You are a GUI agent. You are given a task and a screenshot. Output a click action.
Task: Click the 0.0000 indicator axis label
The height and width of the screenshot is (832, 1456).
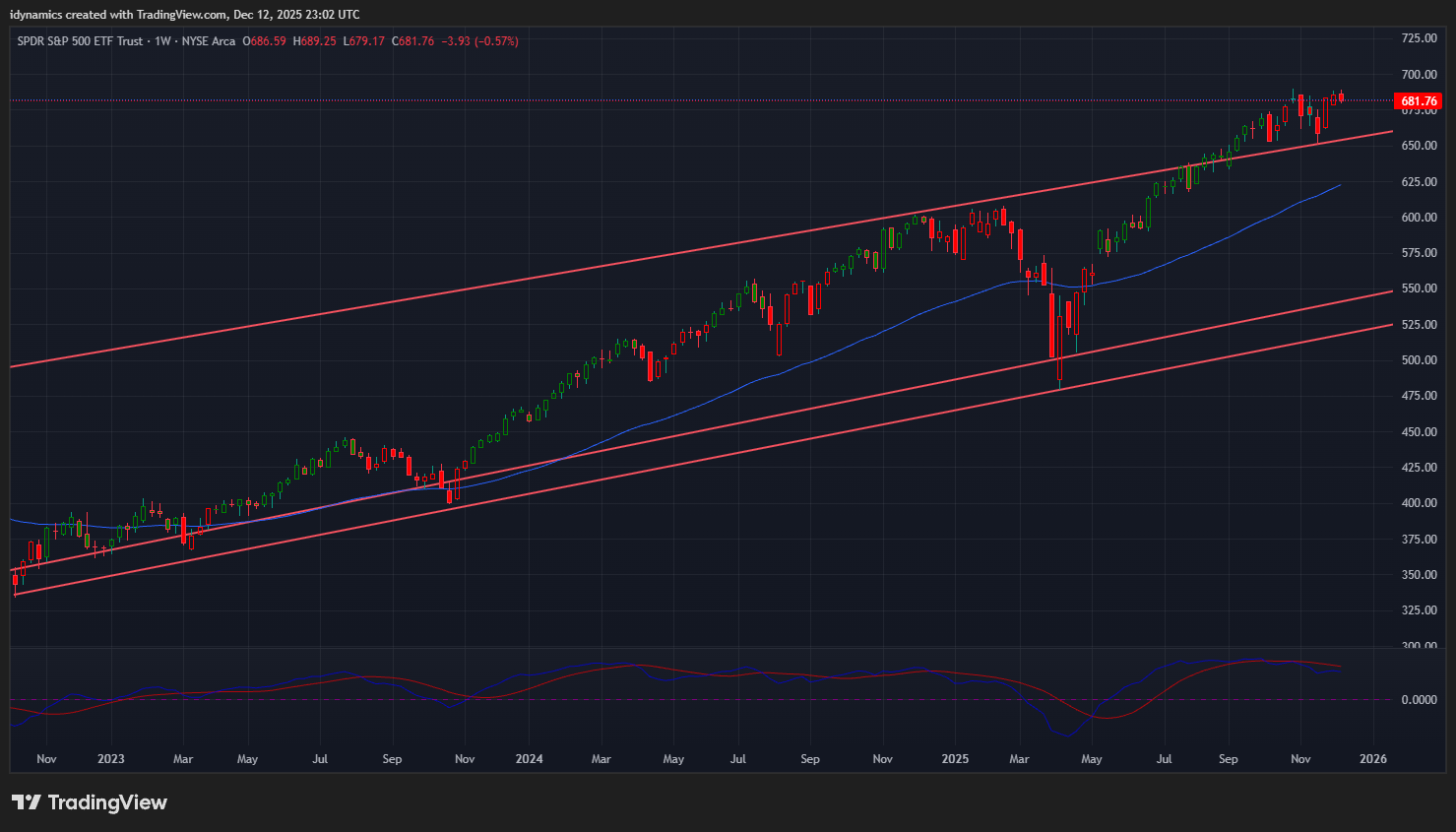point(1419,700)
